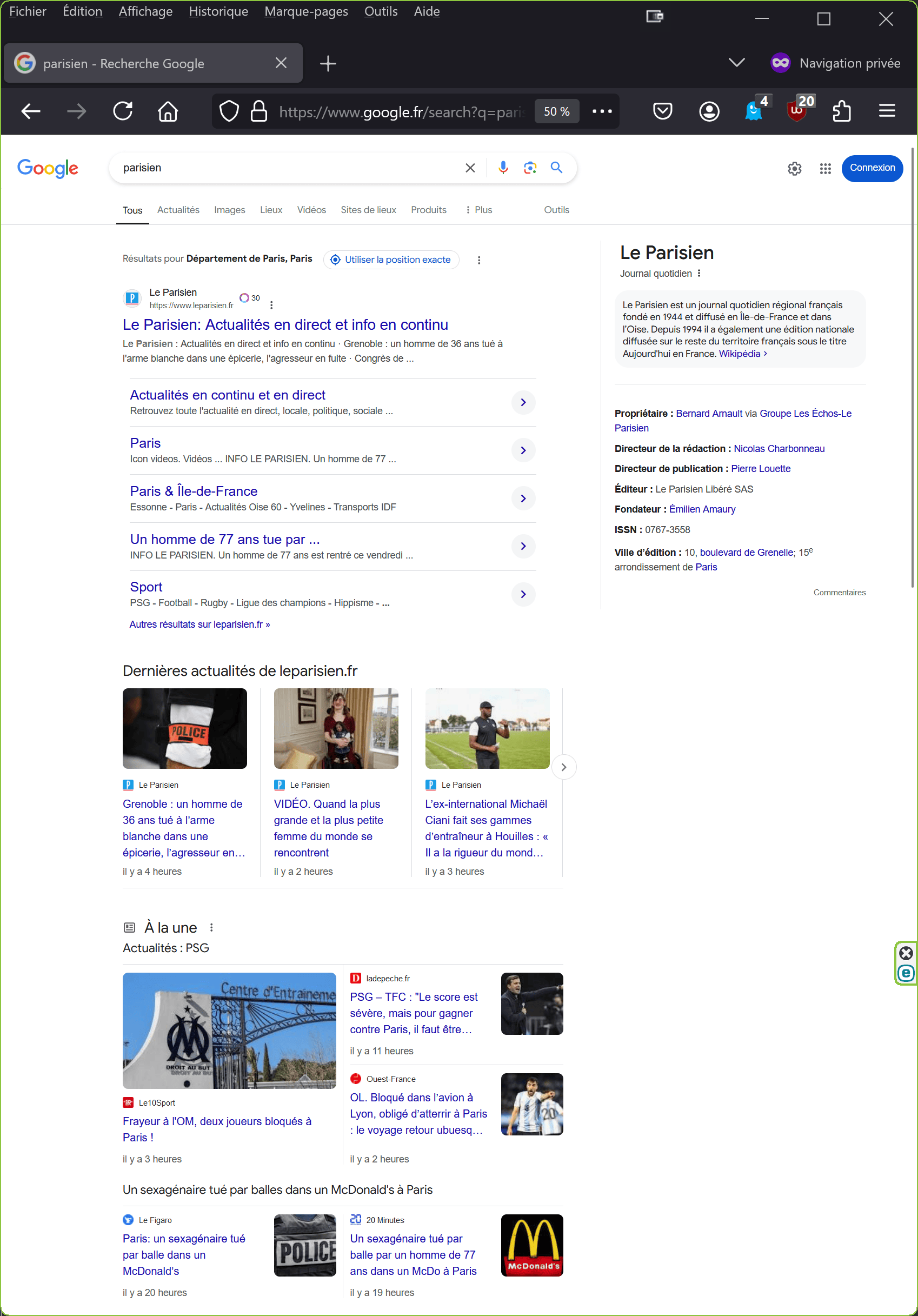The image size is (918, 1316).
Task: Start Google voice search microphone
Action: click(x=503, y=168)
